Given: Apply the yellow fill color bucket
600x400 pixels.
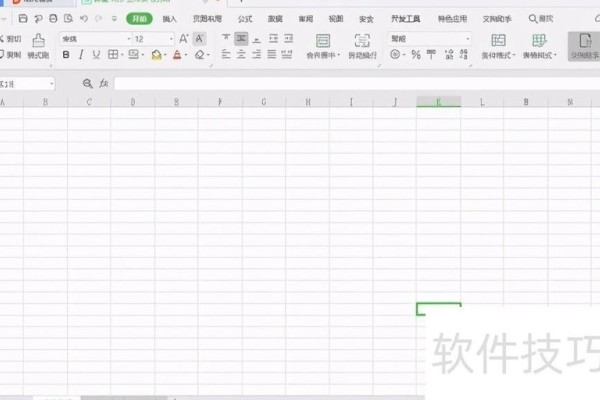Looking at the screenshot, I should [x=156, y=55].
